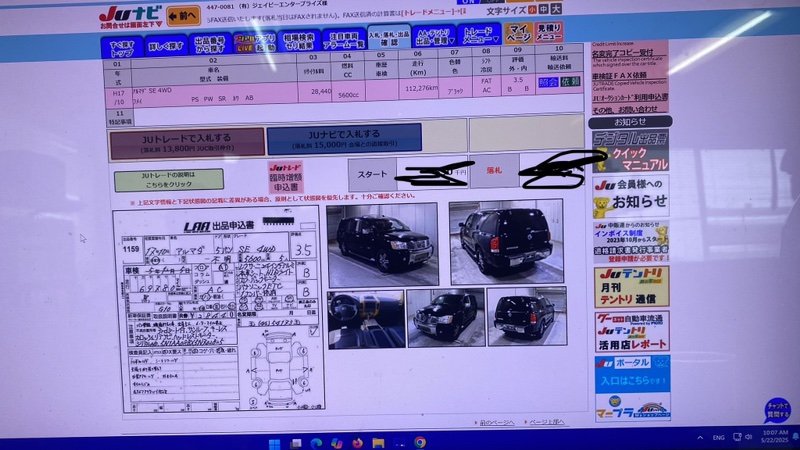Click the 落札 price label
Viewport: 800px width, 450px height.
click(x=494, y=171)
